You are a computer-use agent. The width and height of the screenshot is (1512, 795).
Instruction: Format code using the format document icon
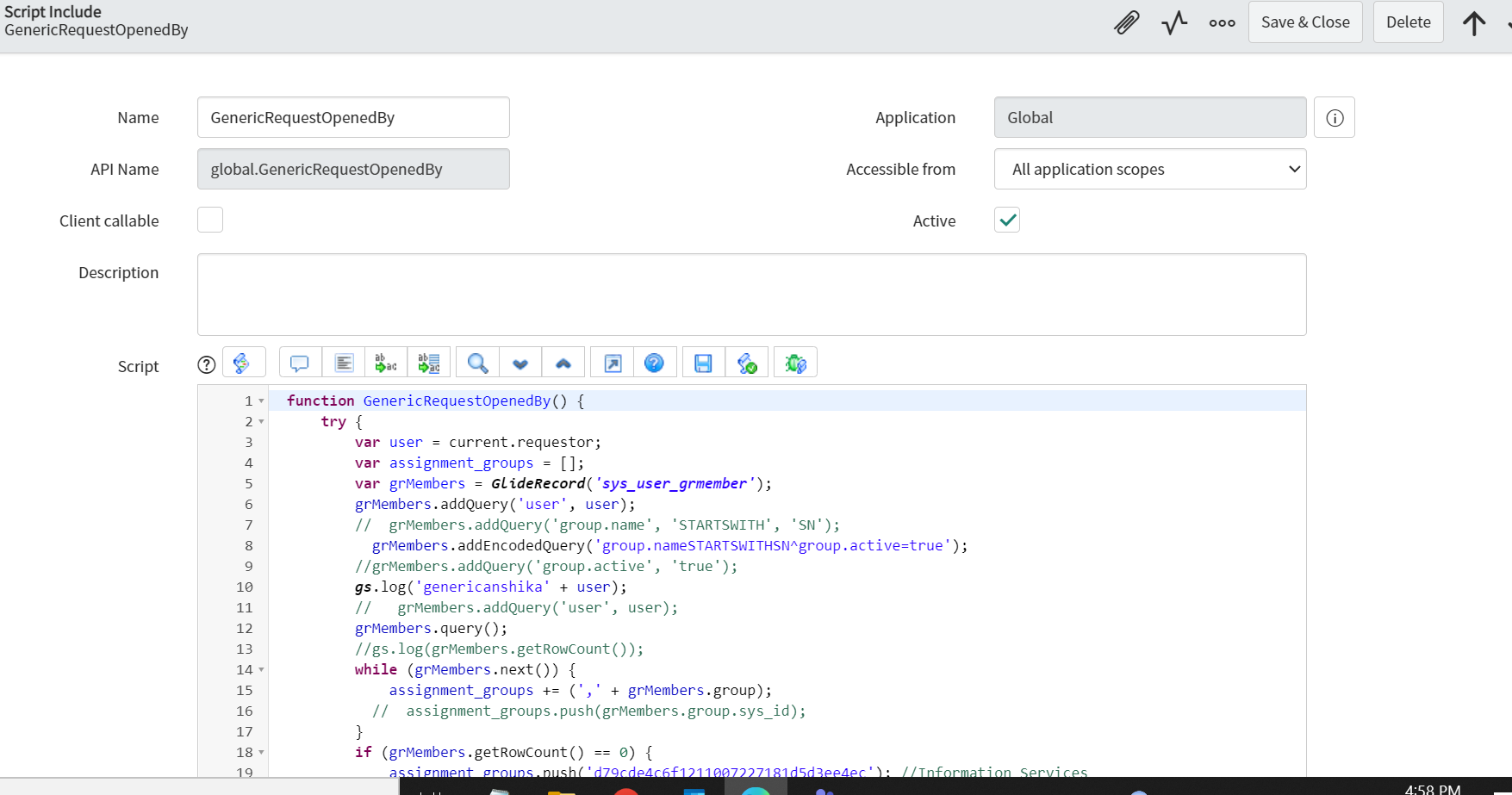click(x=344, y=362)
